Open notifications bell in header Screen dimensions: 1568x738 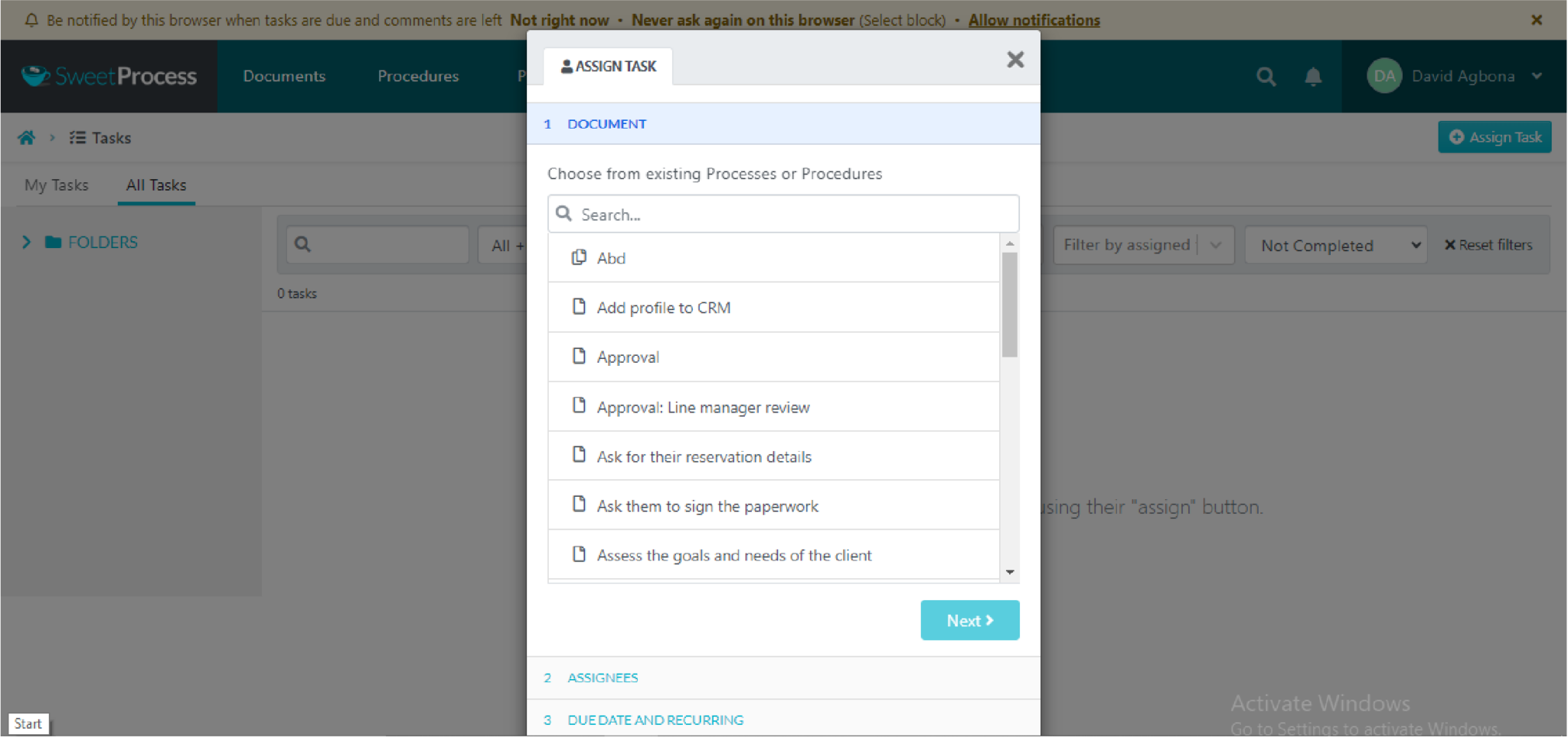tap(1313, 77)
